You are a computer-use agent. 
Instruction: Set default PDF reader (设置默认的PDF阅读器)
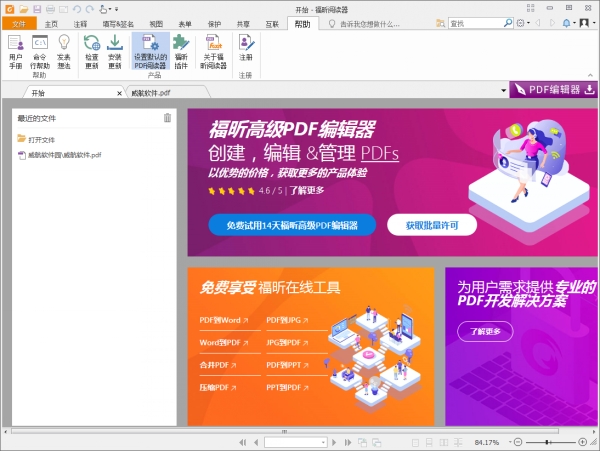150,52
